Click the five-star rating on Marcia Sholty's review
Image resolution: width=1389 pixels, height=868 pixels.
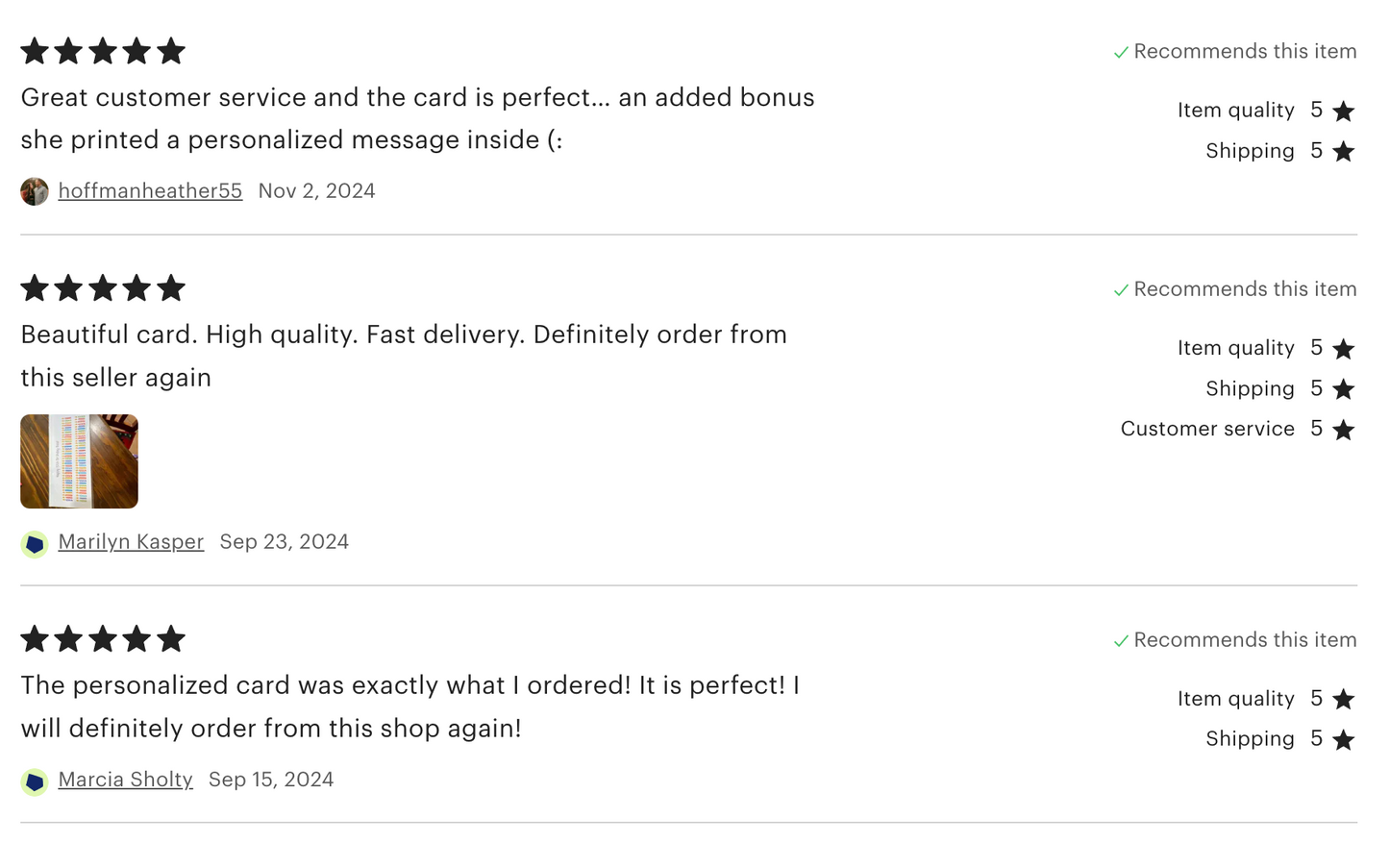[103, 639]
